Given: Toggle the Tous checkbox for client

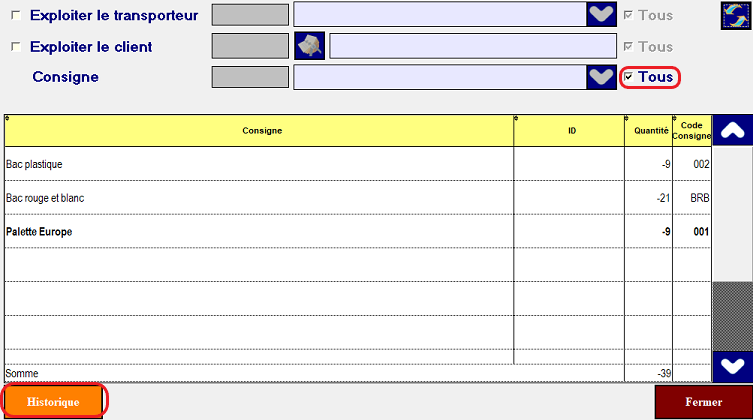Looking at the screenshot, I should (628, 46).
